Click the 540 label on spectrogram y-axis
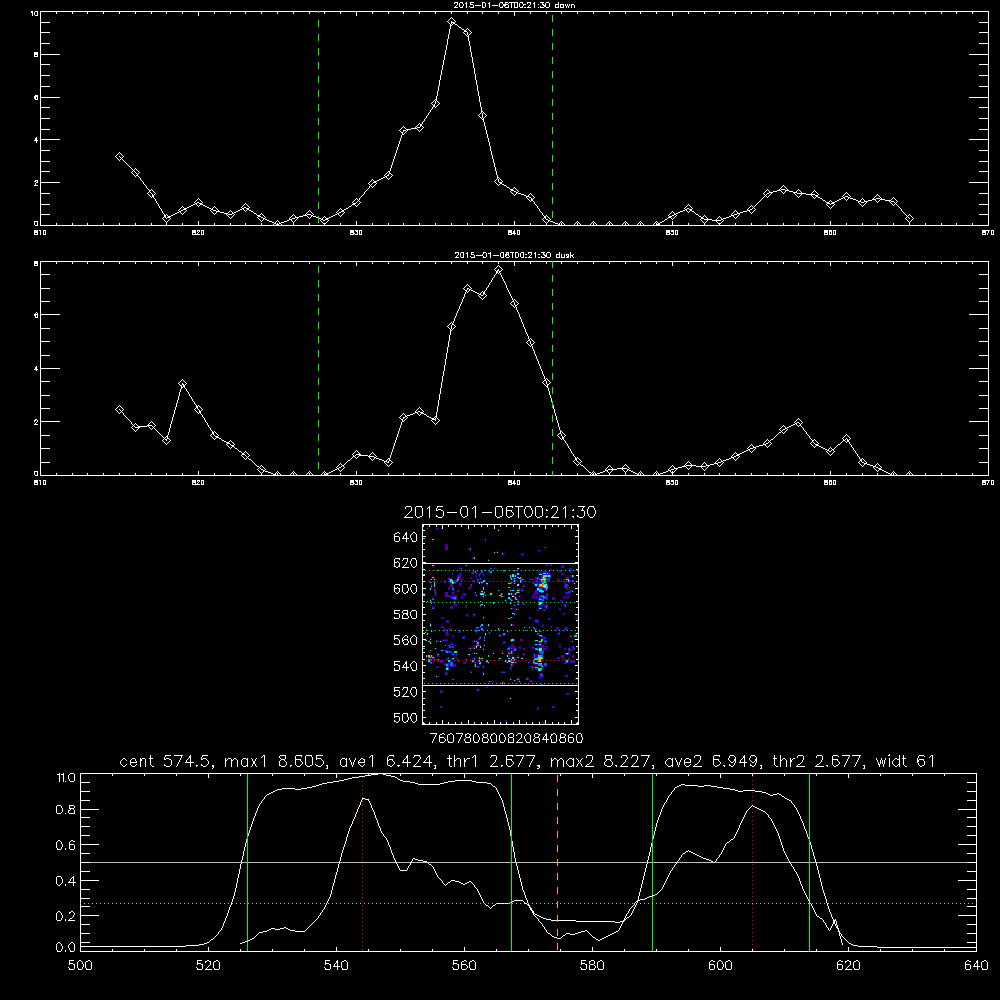 (406, 666)
